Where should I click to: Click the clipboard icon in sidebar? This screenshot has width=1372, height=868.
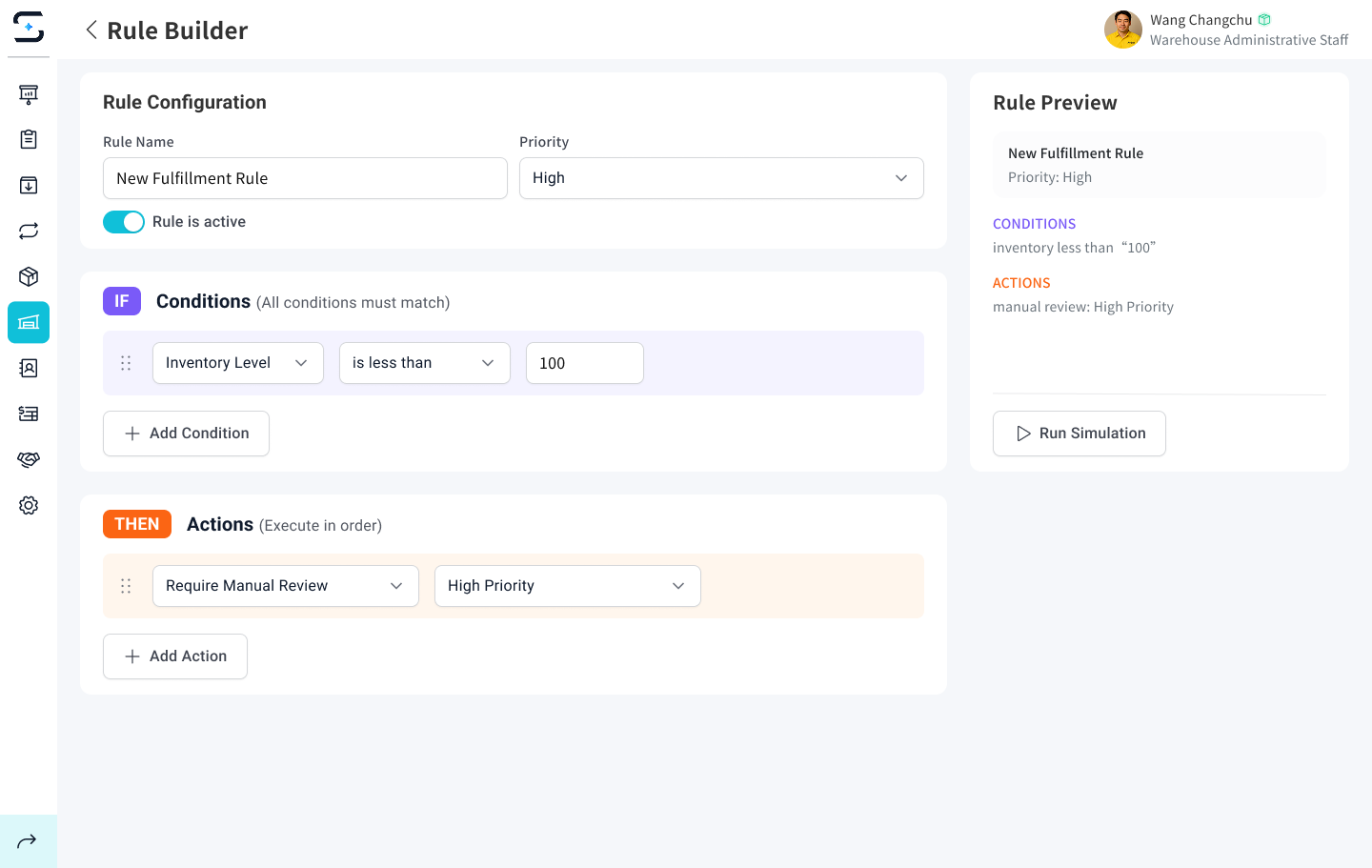pos(29,139)
